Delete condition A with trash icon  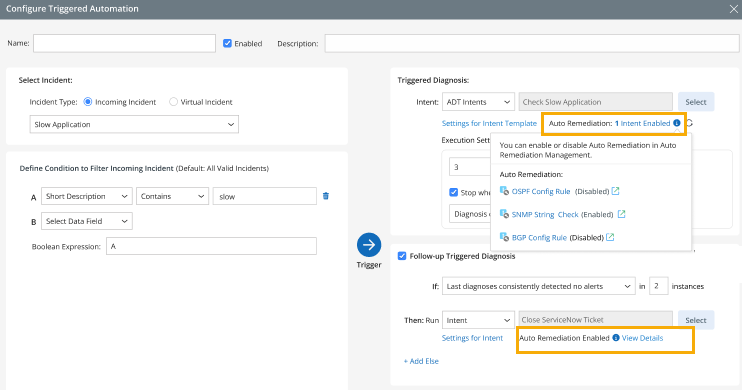pos(326,196)
